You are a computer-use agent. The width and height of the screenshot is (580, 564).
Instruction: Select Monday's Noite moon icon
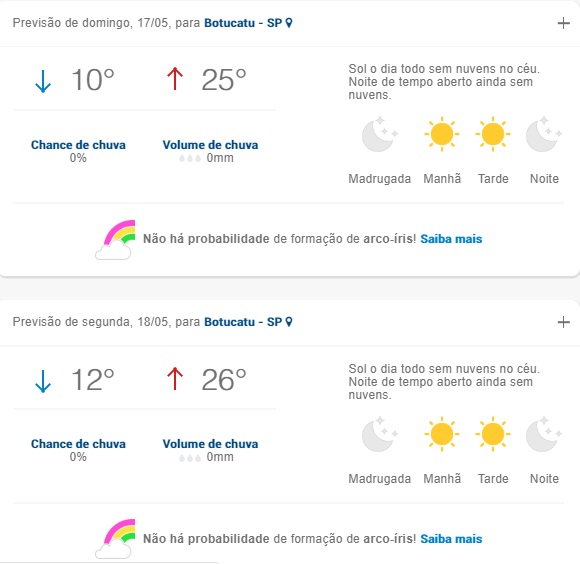coord(544,434)
